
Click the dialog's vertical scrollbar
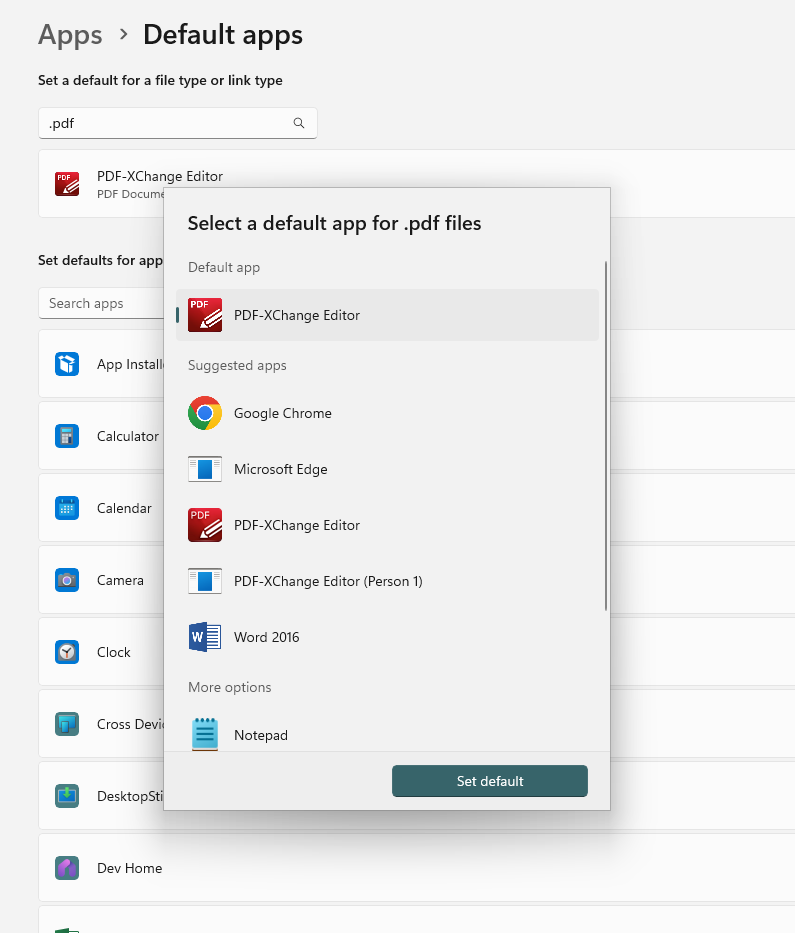[x=606, y=436]
